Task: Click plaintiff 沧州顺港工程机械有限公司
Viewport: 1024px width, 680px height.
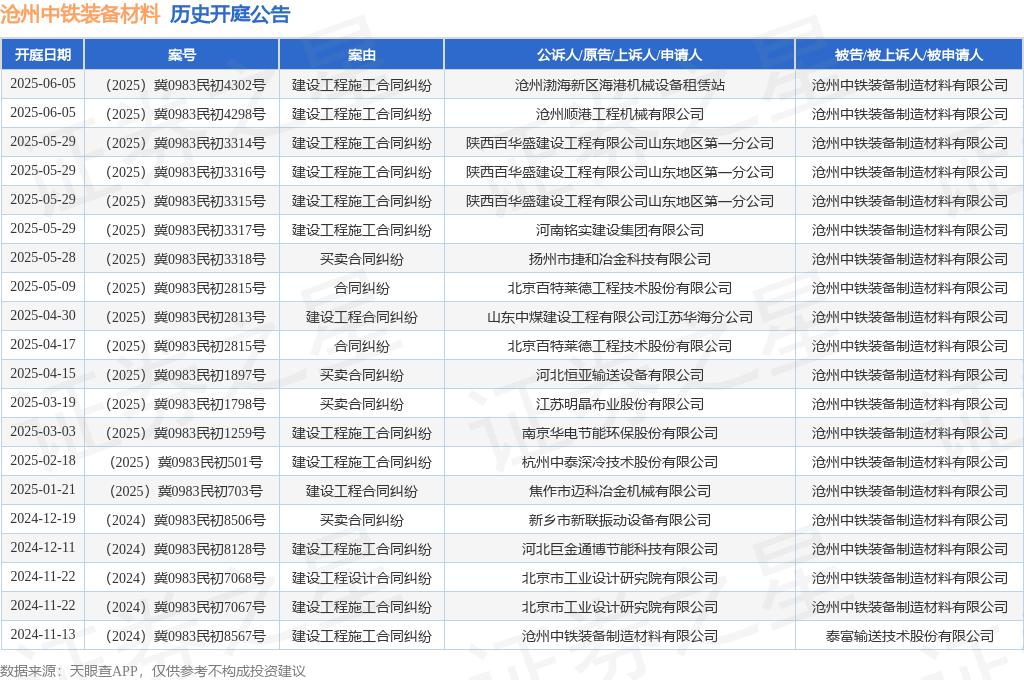Action: pyautogui.click(x=620, y=114)
